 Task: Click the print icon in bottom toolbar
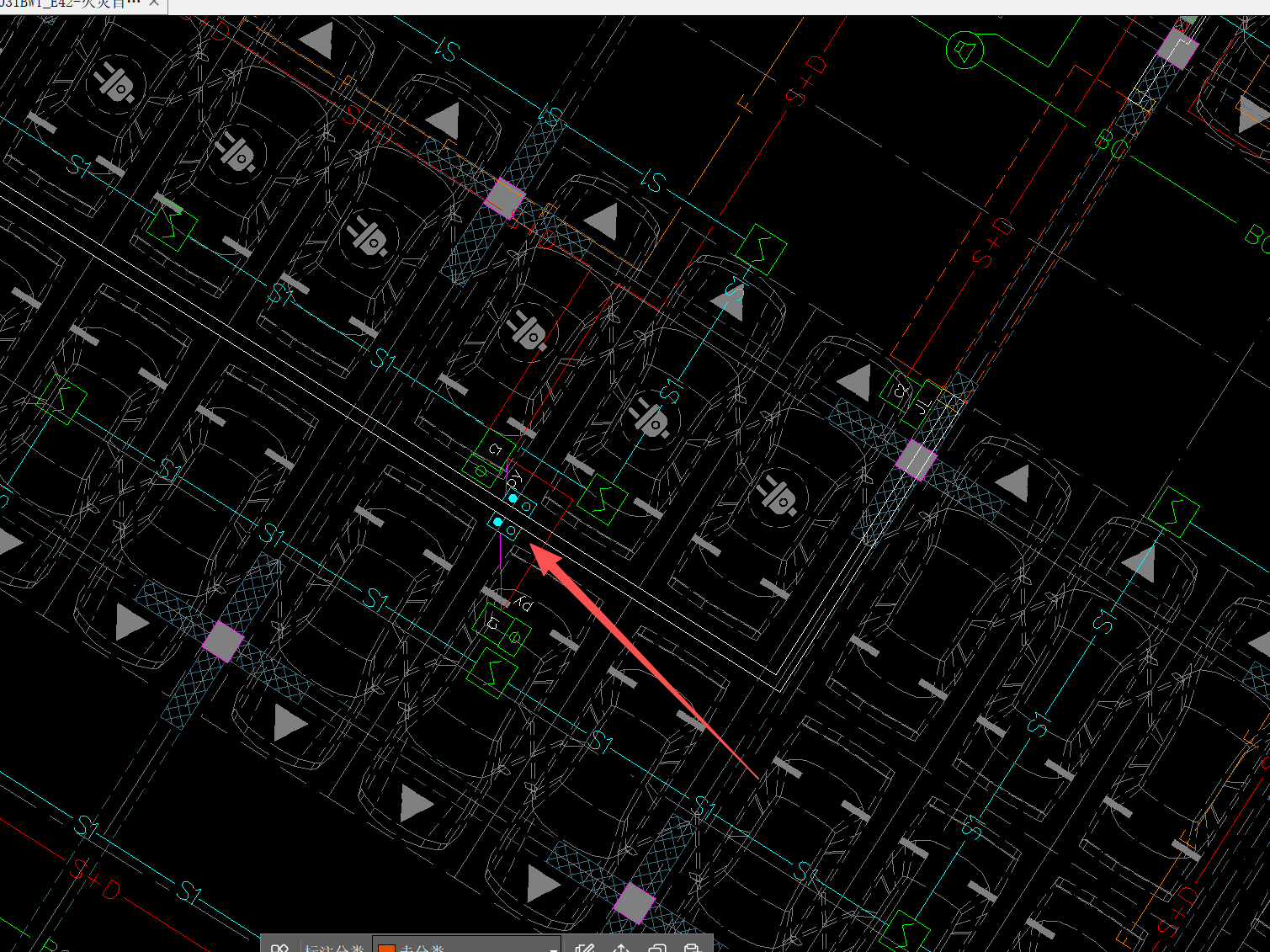(692, 948)
